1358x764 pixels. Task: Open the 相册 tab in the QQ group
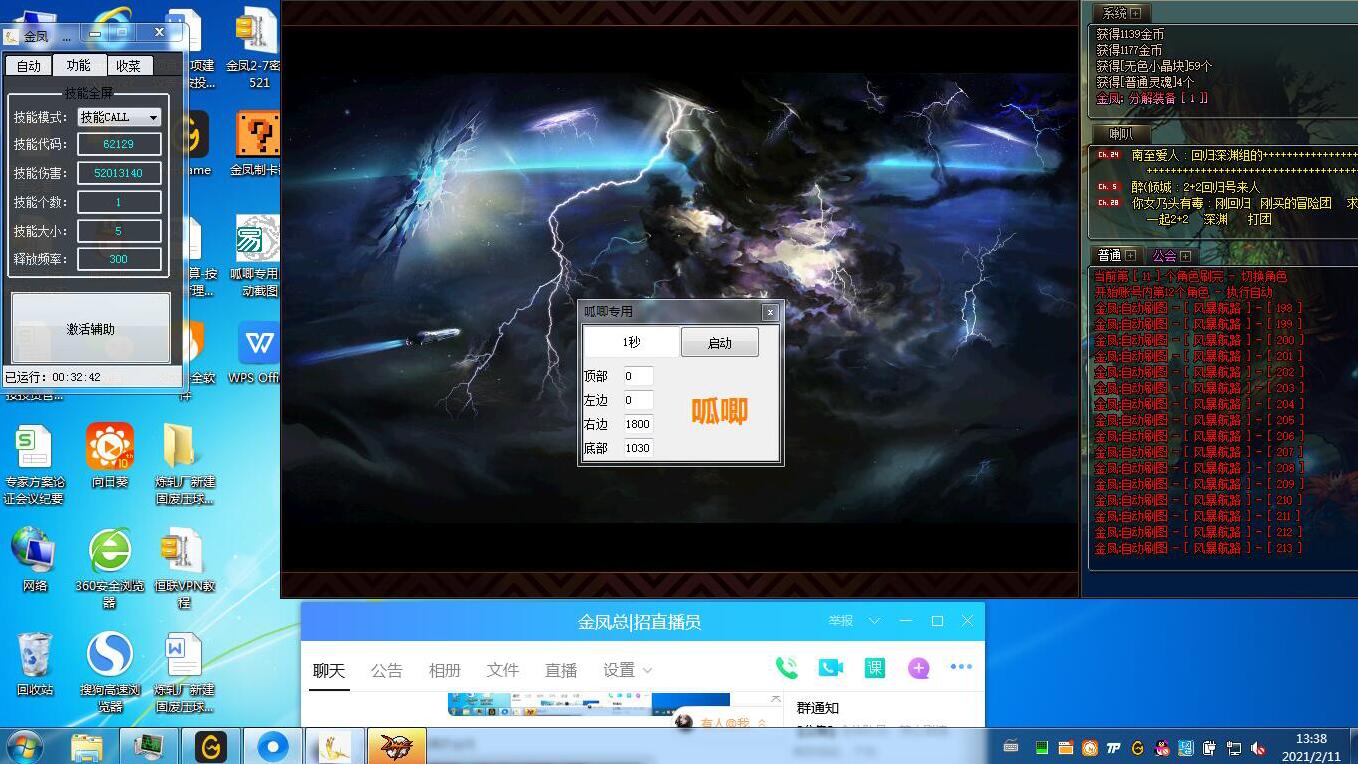(445, 670)
